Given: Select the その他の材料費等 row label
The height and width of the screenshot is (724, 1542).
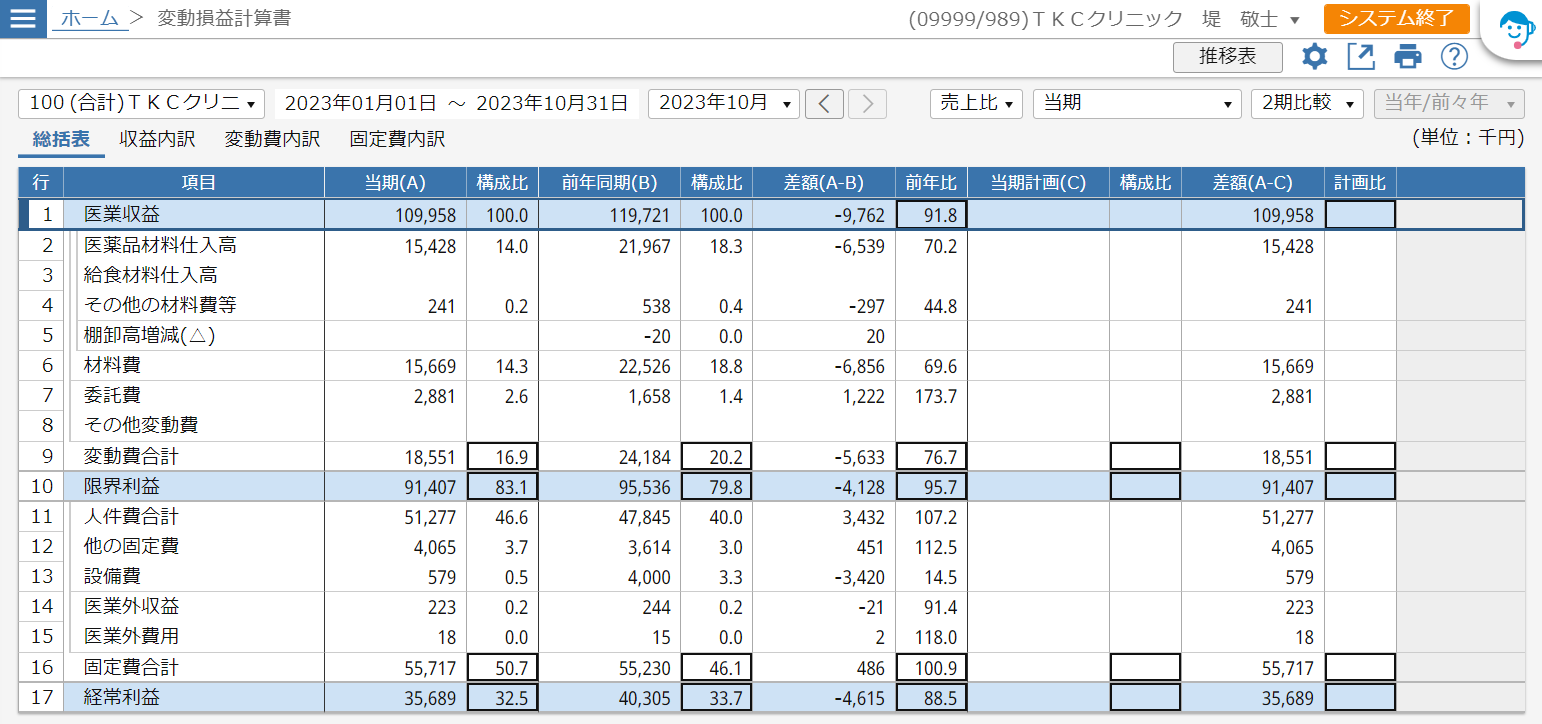Looking at the screenshot, I should click(x=160, y=305).
